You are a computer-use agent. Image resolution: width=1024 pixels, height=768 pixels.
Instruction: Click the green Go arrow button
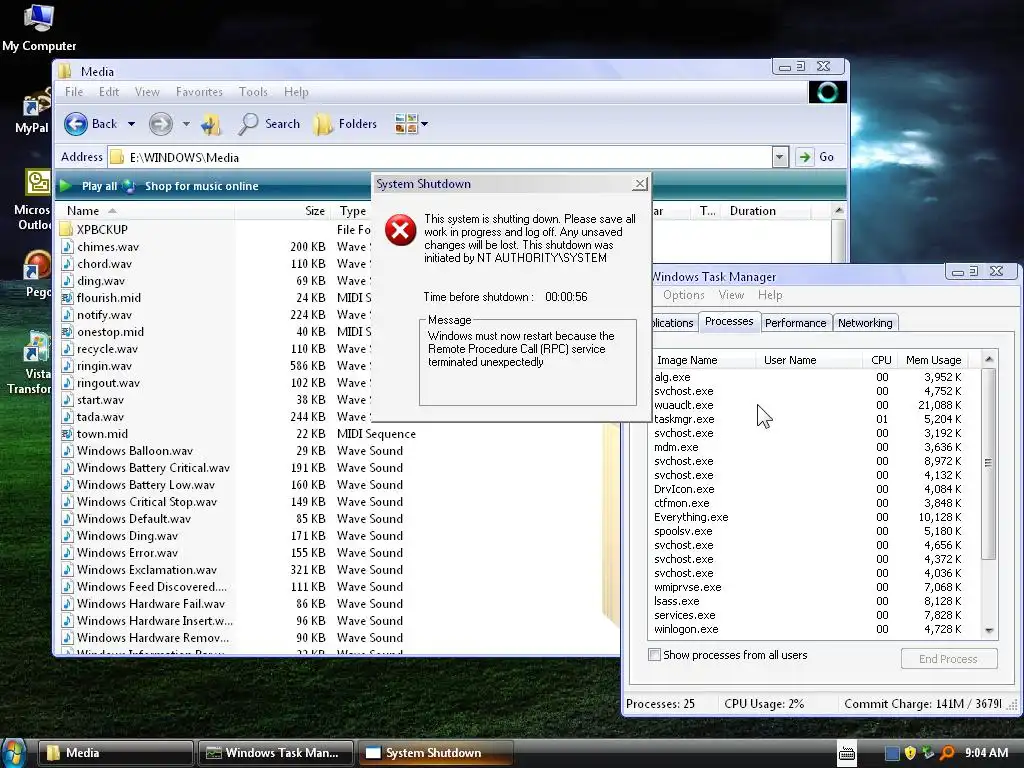[x=805, y=157]
